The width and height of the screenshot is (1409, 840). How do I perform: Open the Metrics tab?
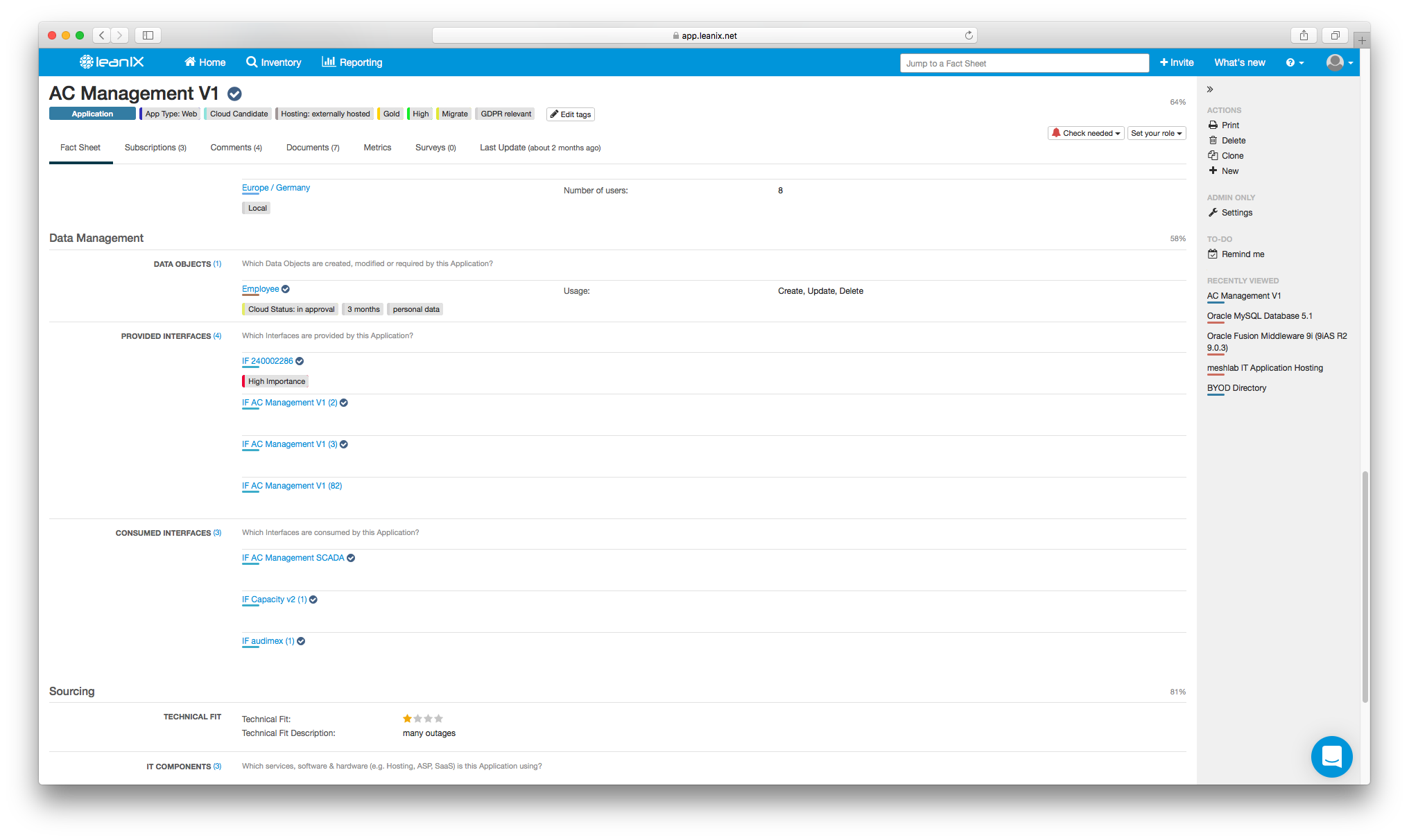377,148
